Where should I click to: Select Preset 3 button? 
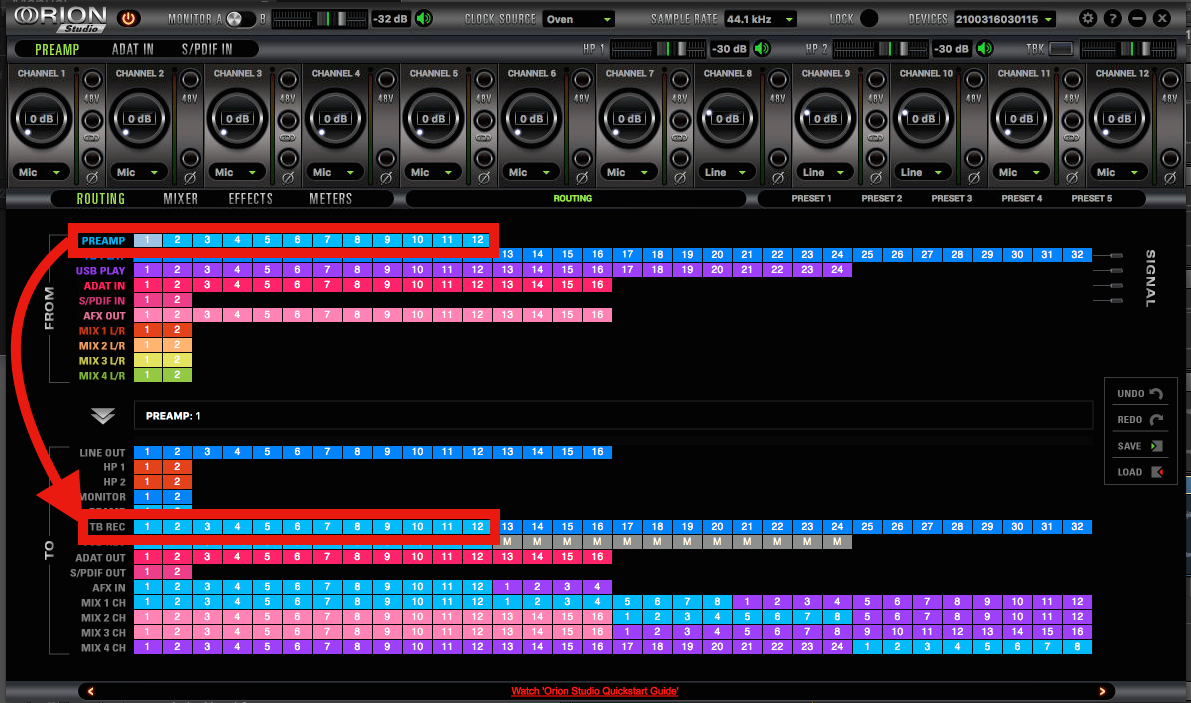pos(951,199)
